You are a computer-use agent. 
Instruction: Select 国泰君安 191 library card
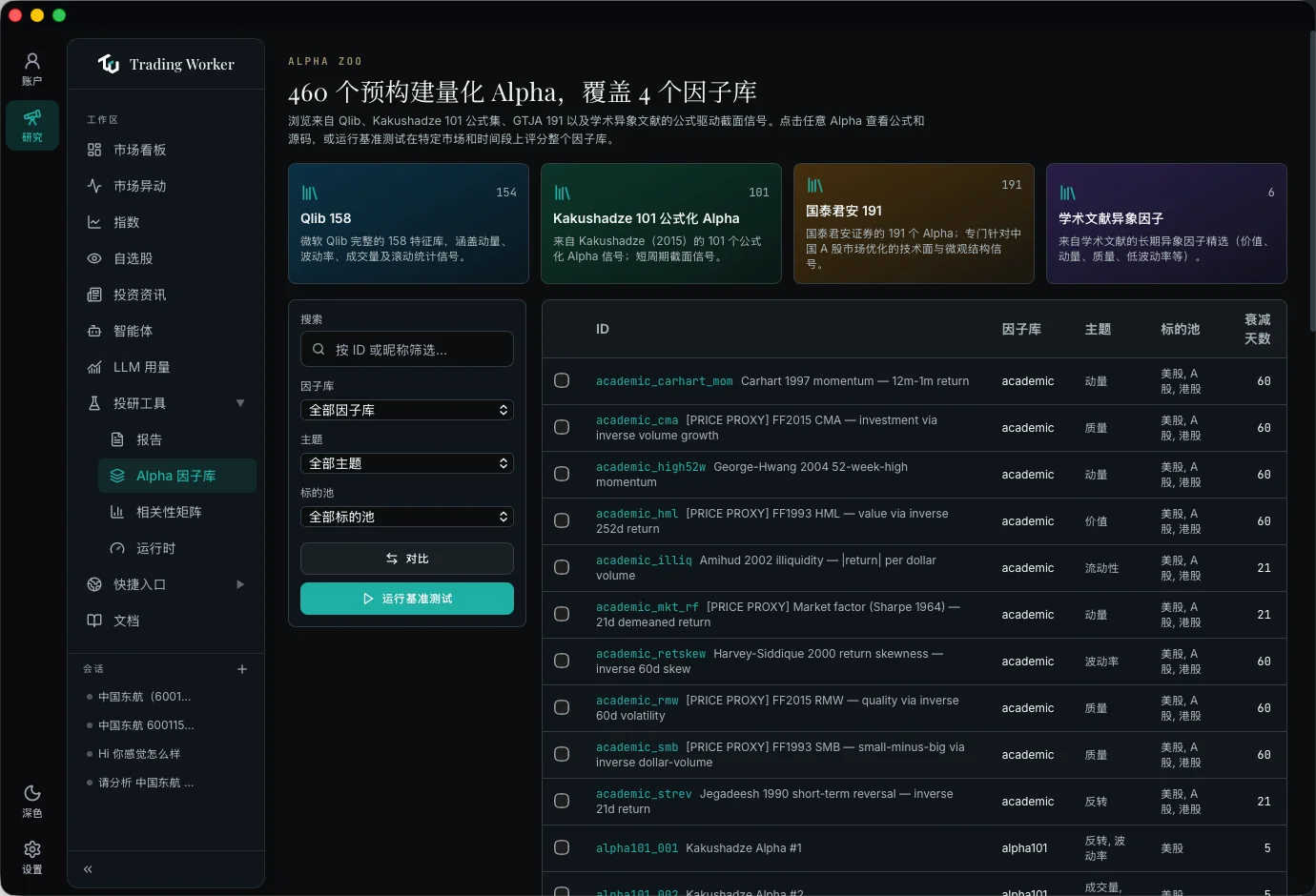coord(914,223)
